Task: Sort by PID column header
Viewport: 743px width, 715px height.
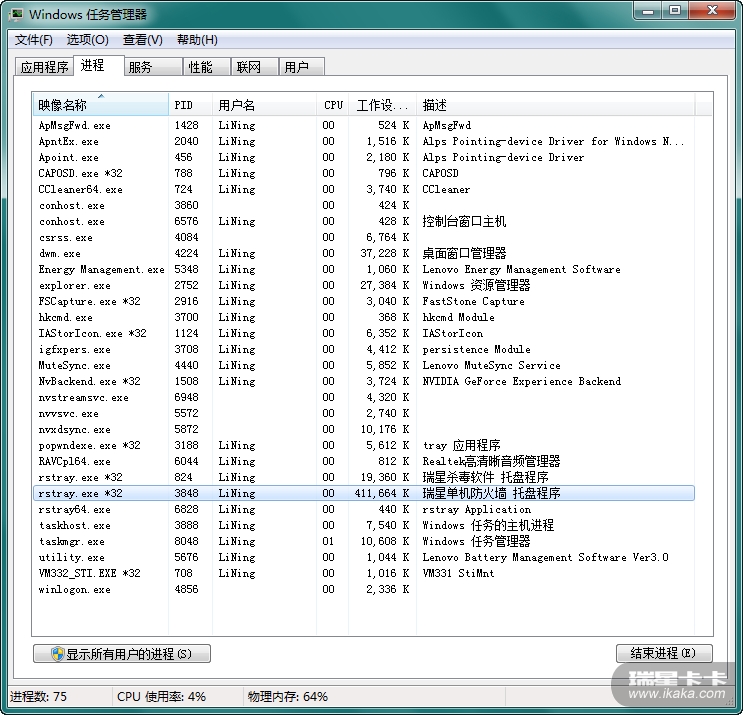Action: coord(190,104)
